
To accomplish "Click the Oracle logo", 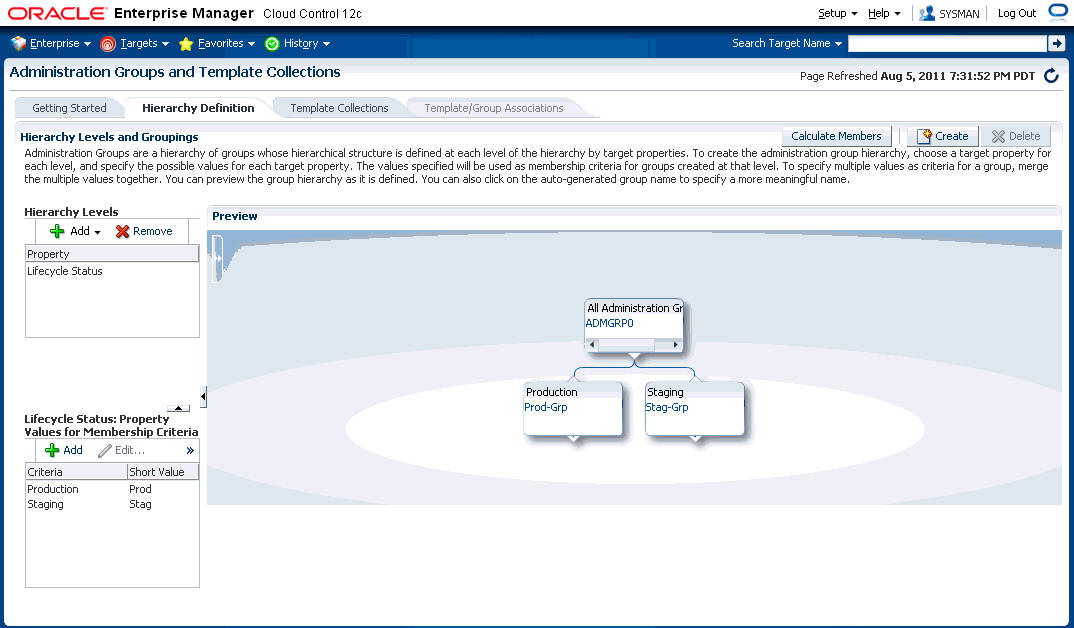I will pyautogui.click(x=58, y=13).
